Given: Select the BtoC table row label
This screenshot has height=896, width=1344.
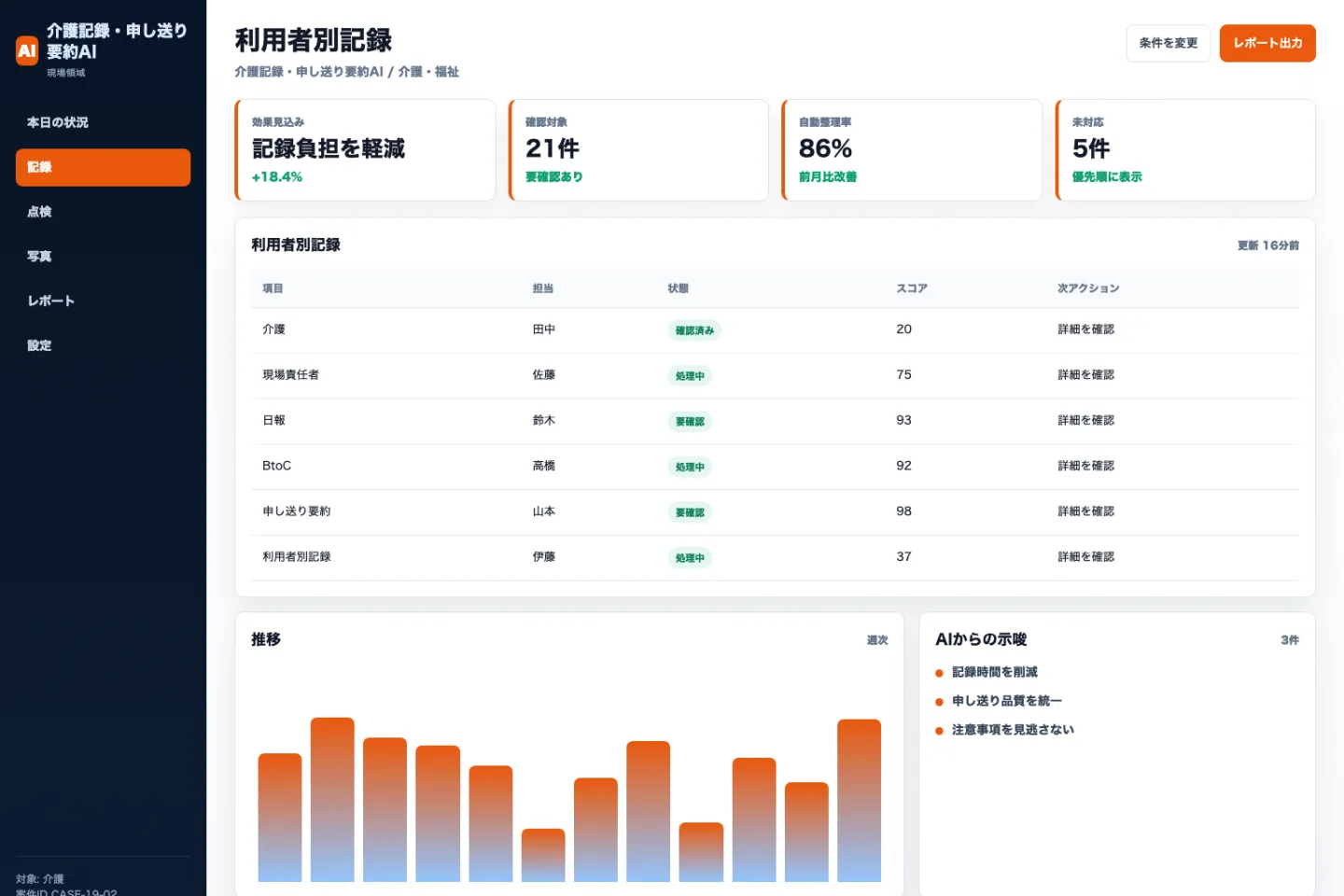Looking at the screenshot, I should coord(277,466).
